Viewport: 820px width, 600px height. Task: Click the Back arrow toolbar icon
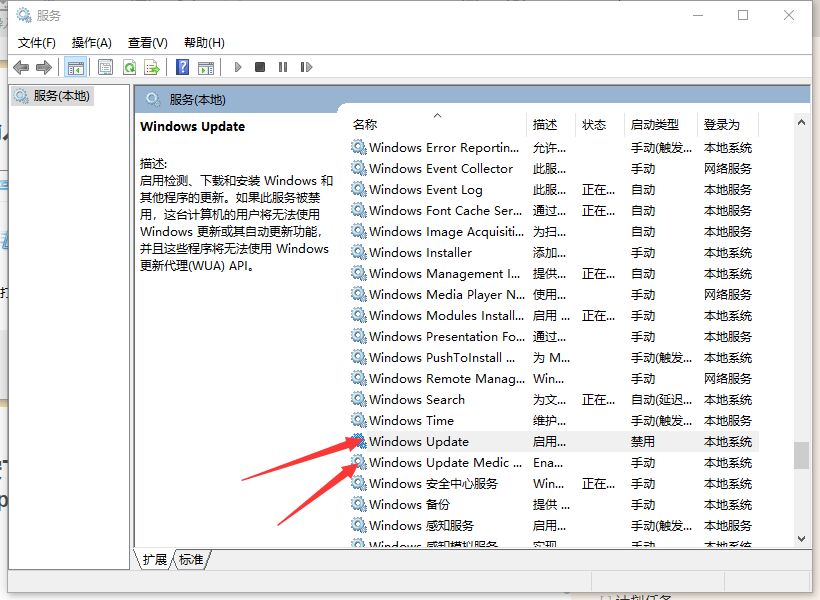tap(21, 67)
